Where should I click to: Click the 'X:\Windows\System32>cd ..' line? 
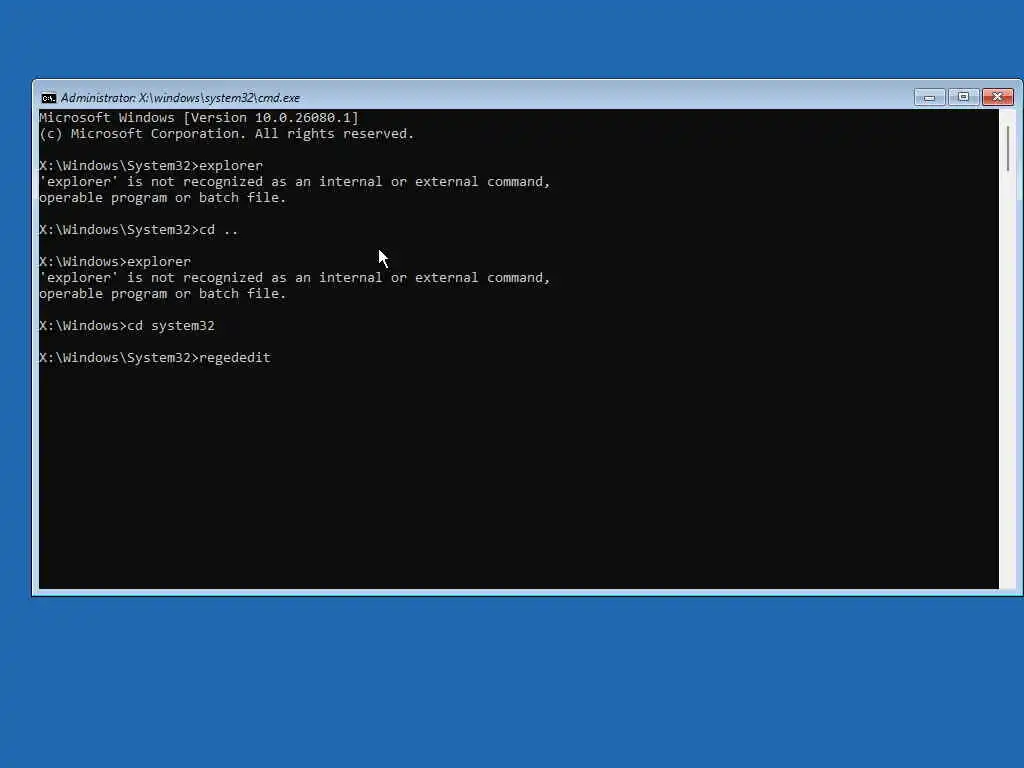[x=139, y=230]
